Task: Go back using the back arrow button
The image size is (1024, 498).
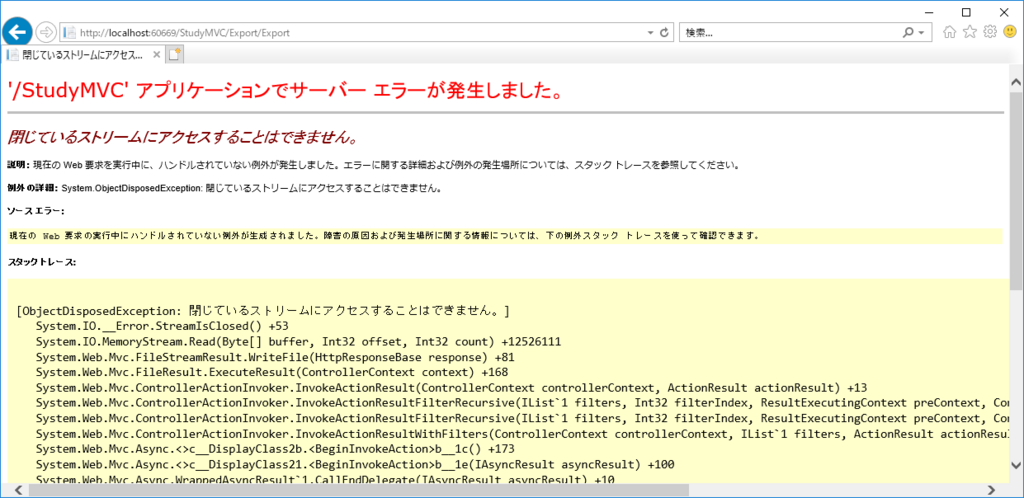Action: tap(19, 31)
